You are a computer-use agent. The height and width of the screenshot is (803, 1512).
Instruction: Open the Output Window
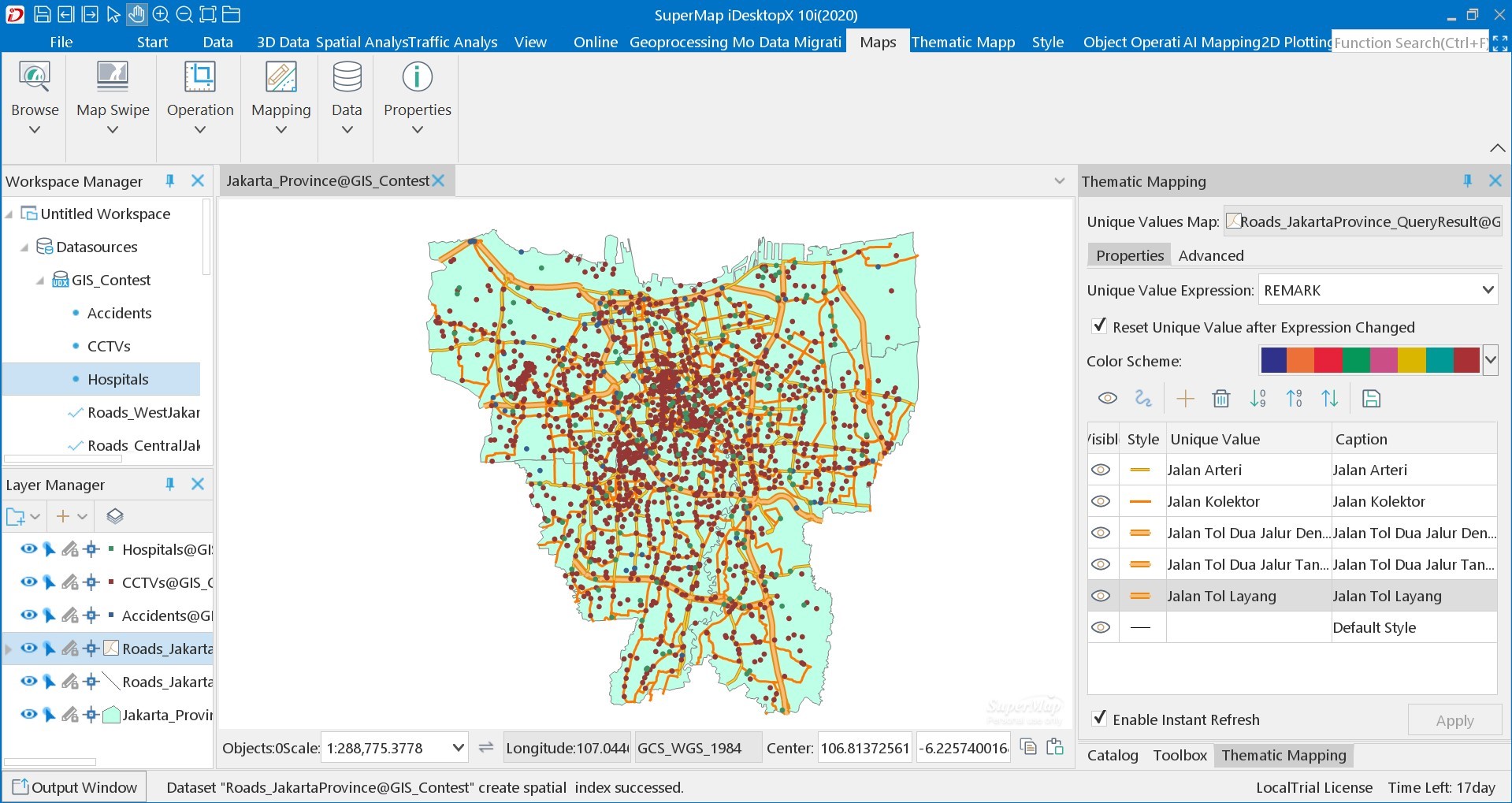[x=75, y=786]
